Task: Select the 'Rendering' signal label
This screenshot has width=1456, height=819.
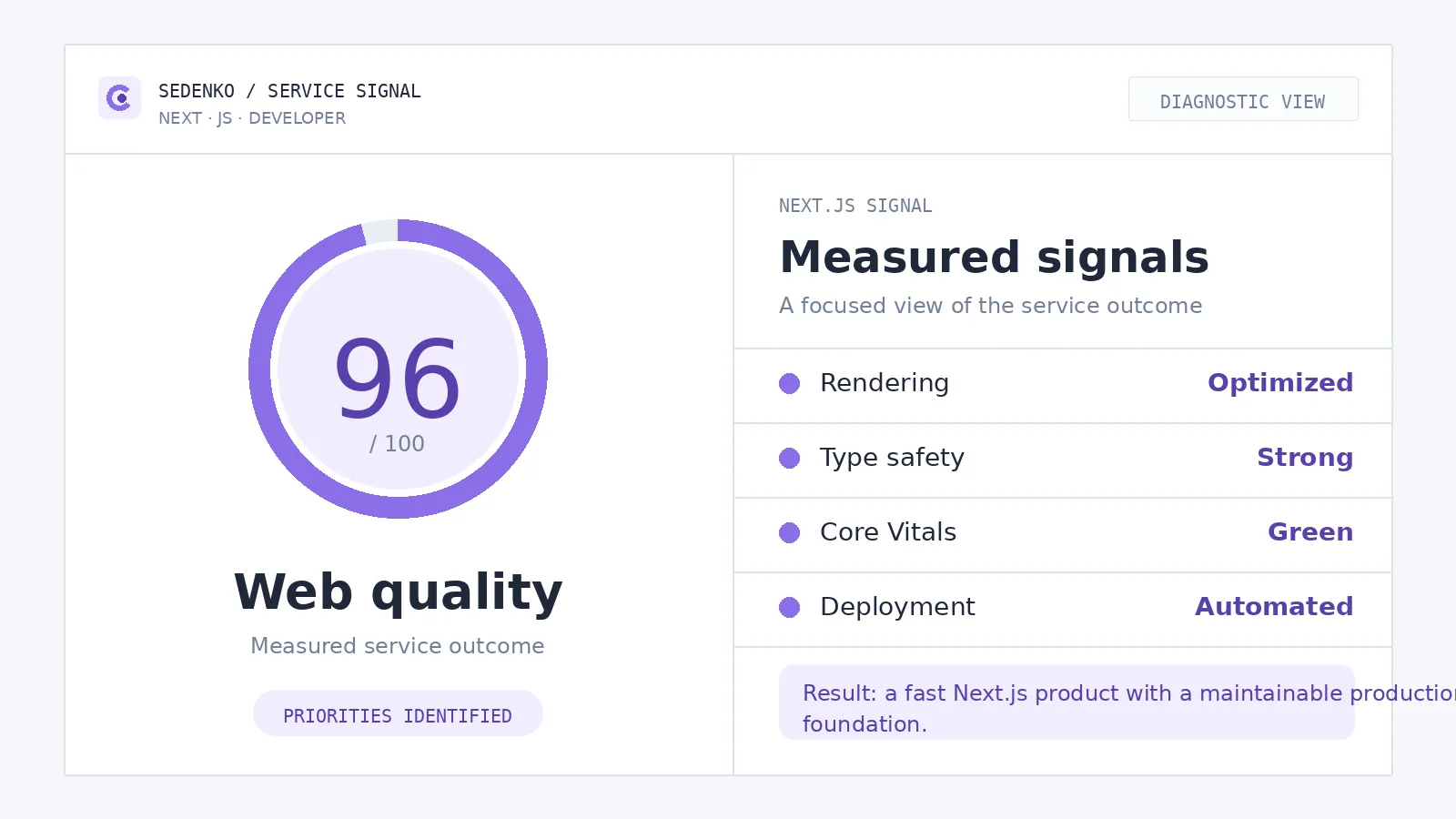Action: 885,383
